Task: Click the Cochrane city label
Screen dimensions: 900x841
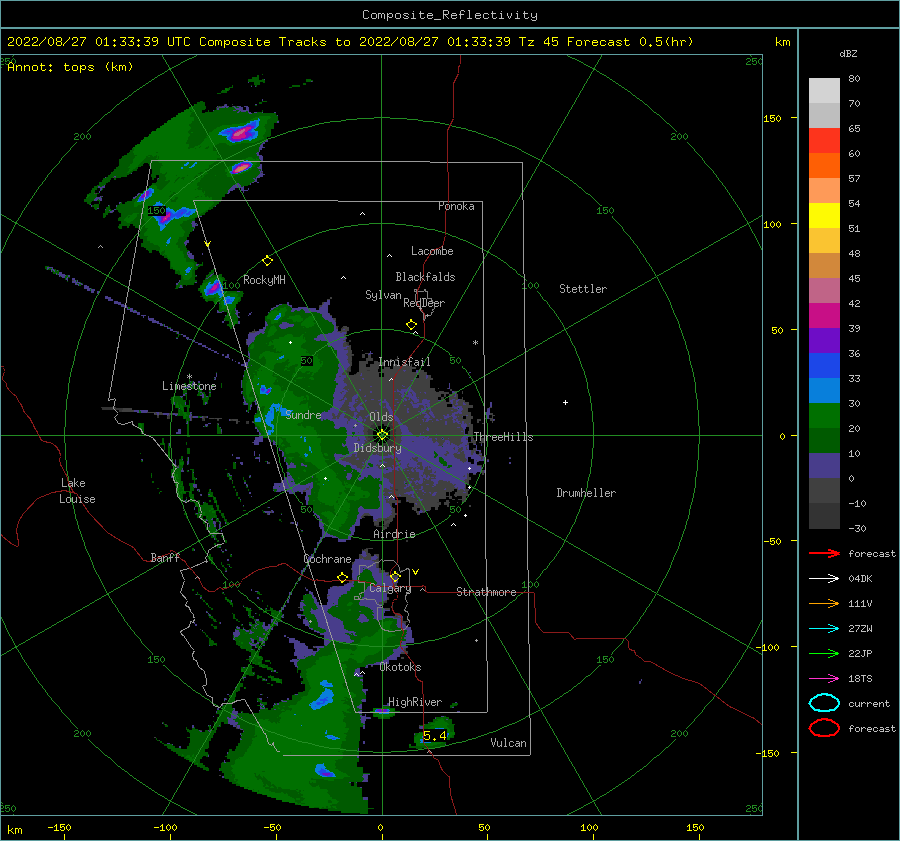Action: pyautogui.click(x=327, y=559)
